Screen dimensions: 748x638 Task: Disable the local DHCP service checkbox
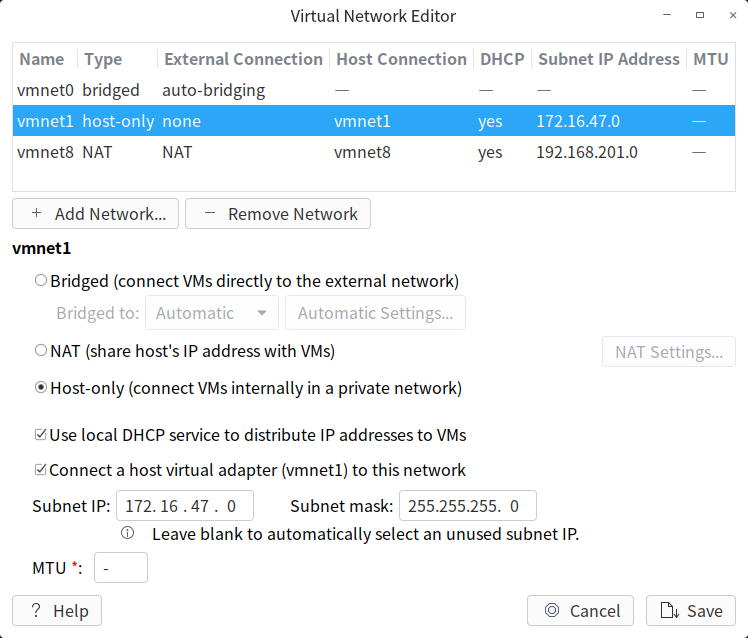click(41, 436)
